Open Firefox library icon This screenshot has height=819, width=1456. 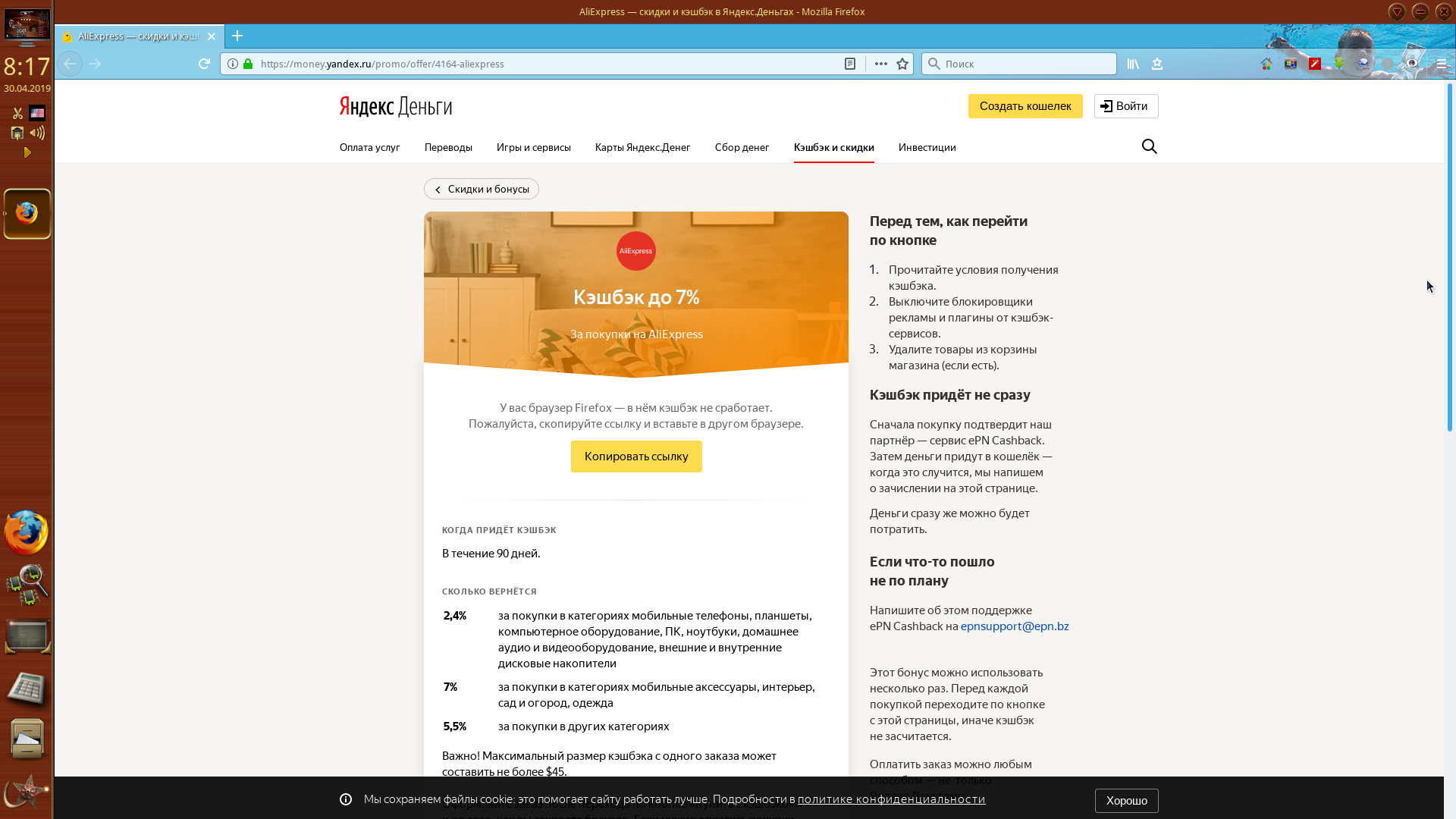click(x=1133, y=64)
